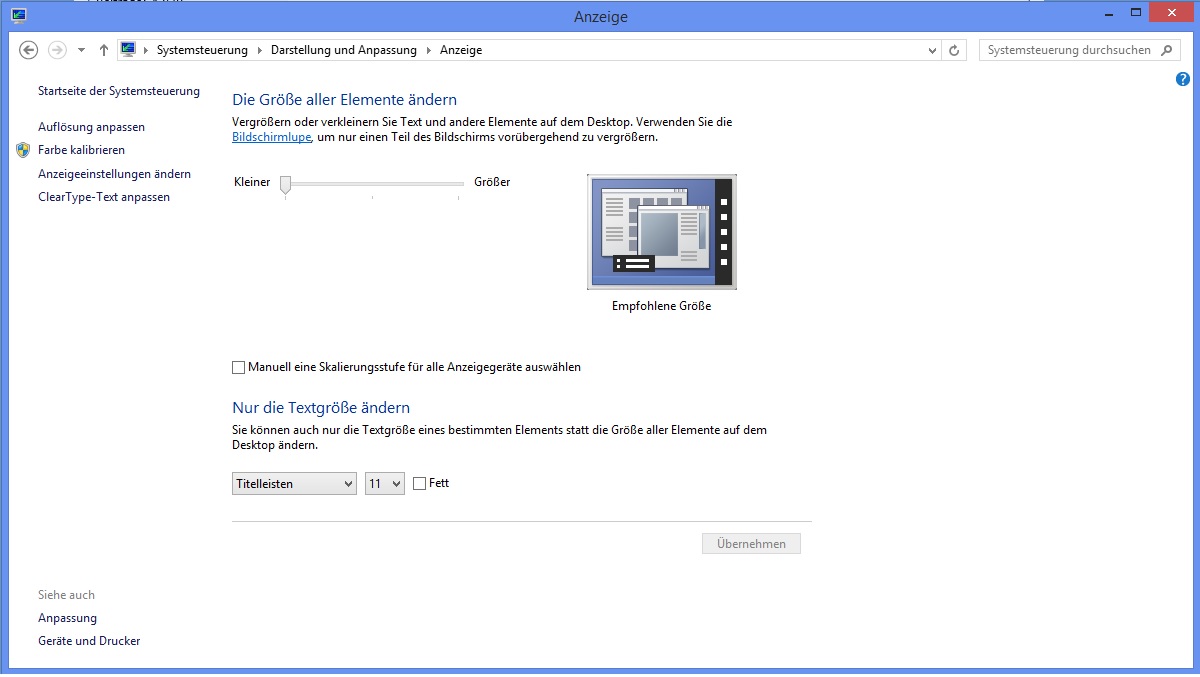Go up one level with the Up arrow
Viewport: 1200px width, 677px height.
pos(103,50)
